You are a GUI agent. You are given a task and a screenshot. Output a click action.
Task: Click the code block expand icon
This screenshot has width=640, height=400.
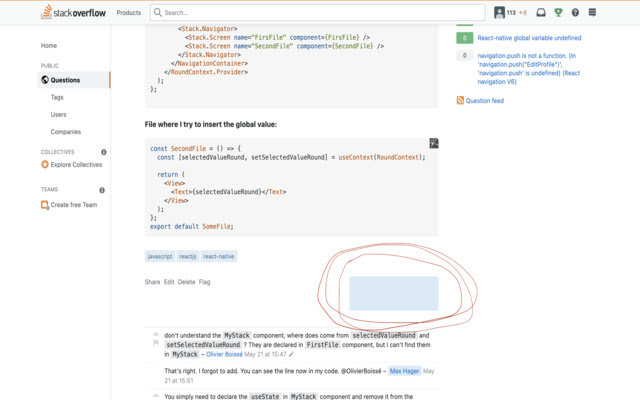[x=434, y=143]
